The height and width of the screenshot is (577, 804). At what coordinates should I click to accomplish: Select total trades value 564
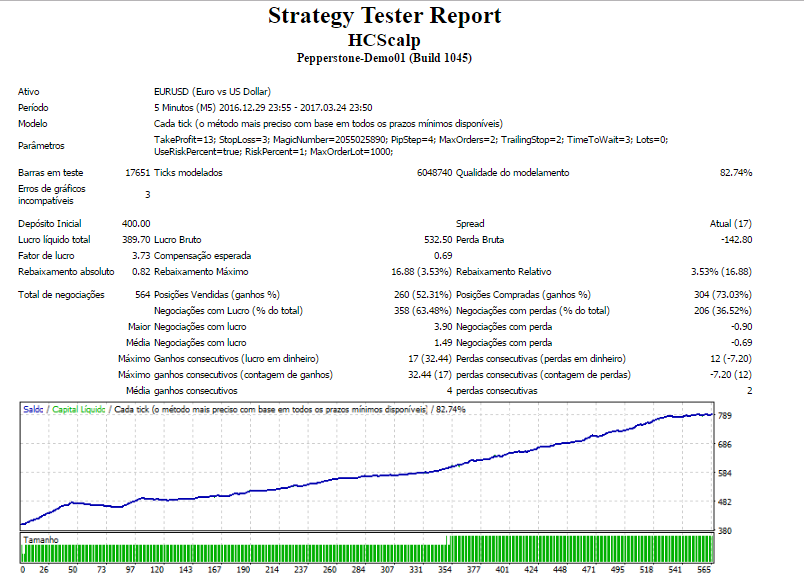pos(142,295)
